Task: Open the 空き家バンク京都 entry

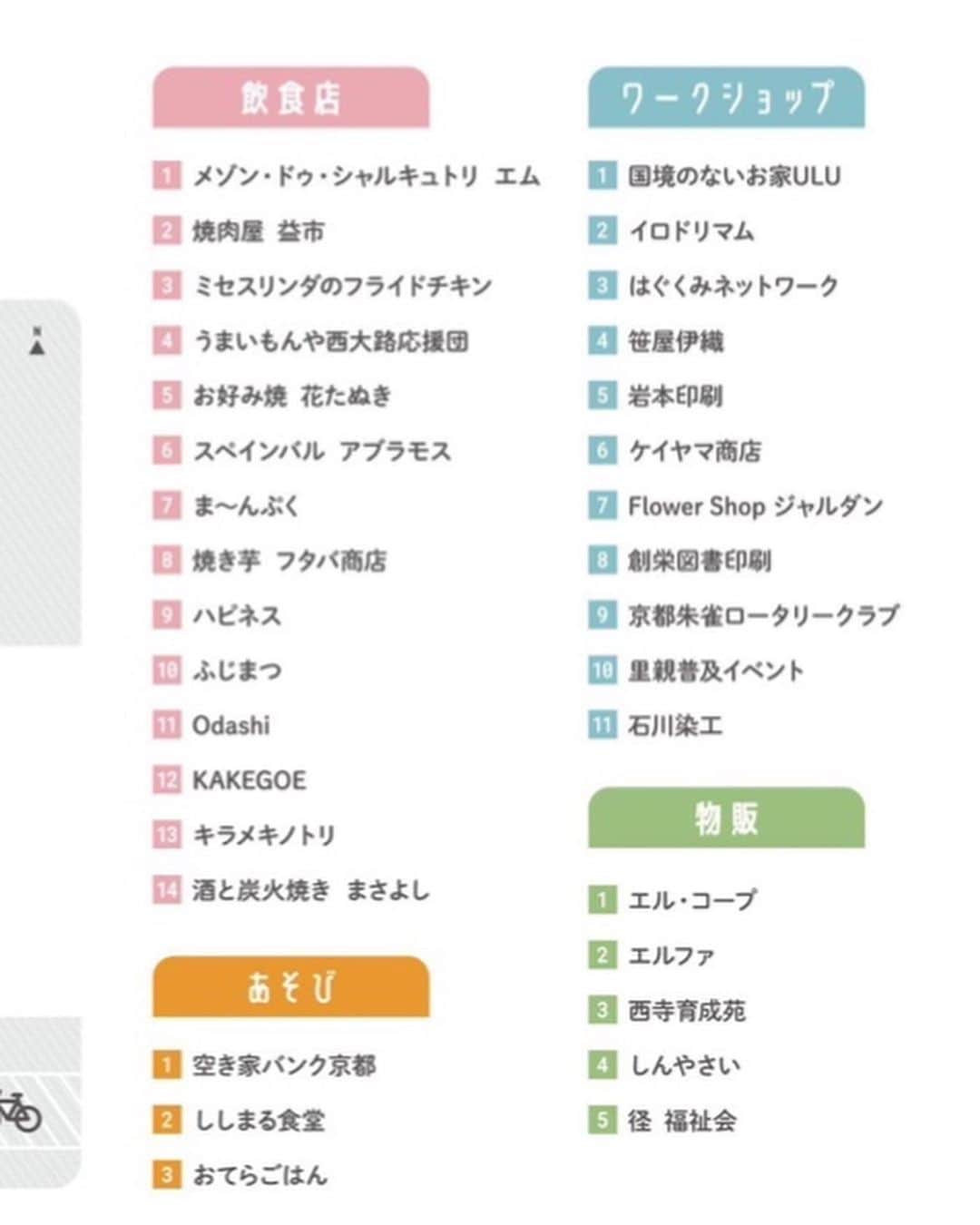Action: click(x=284, y=1064)
